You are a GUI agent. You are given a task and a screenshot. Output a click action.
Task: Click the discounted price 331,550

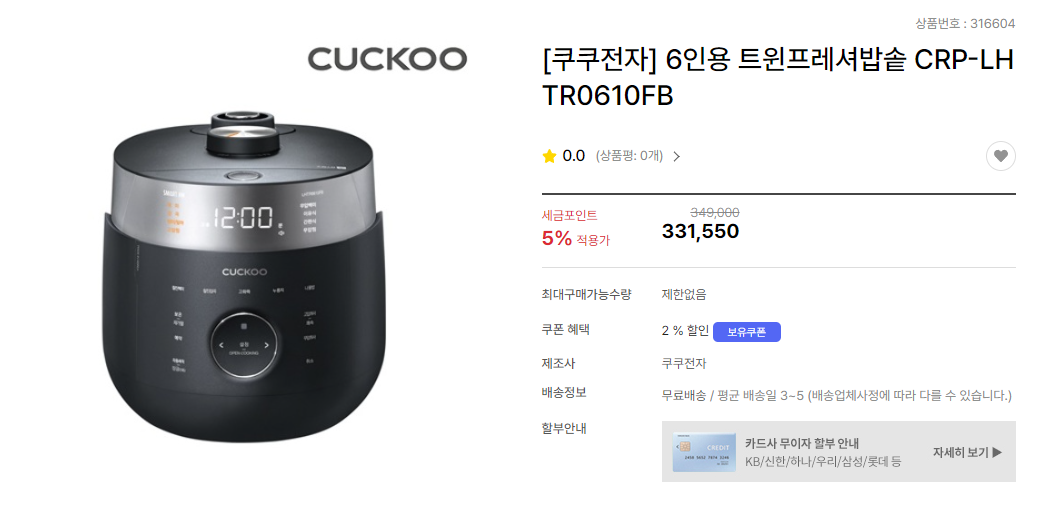click(x=700, y=231)
